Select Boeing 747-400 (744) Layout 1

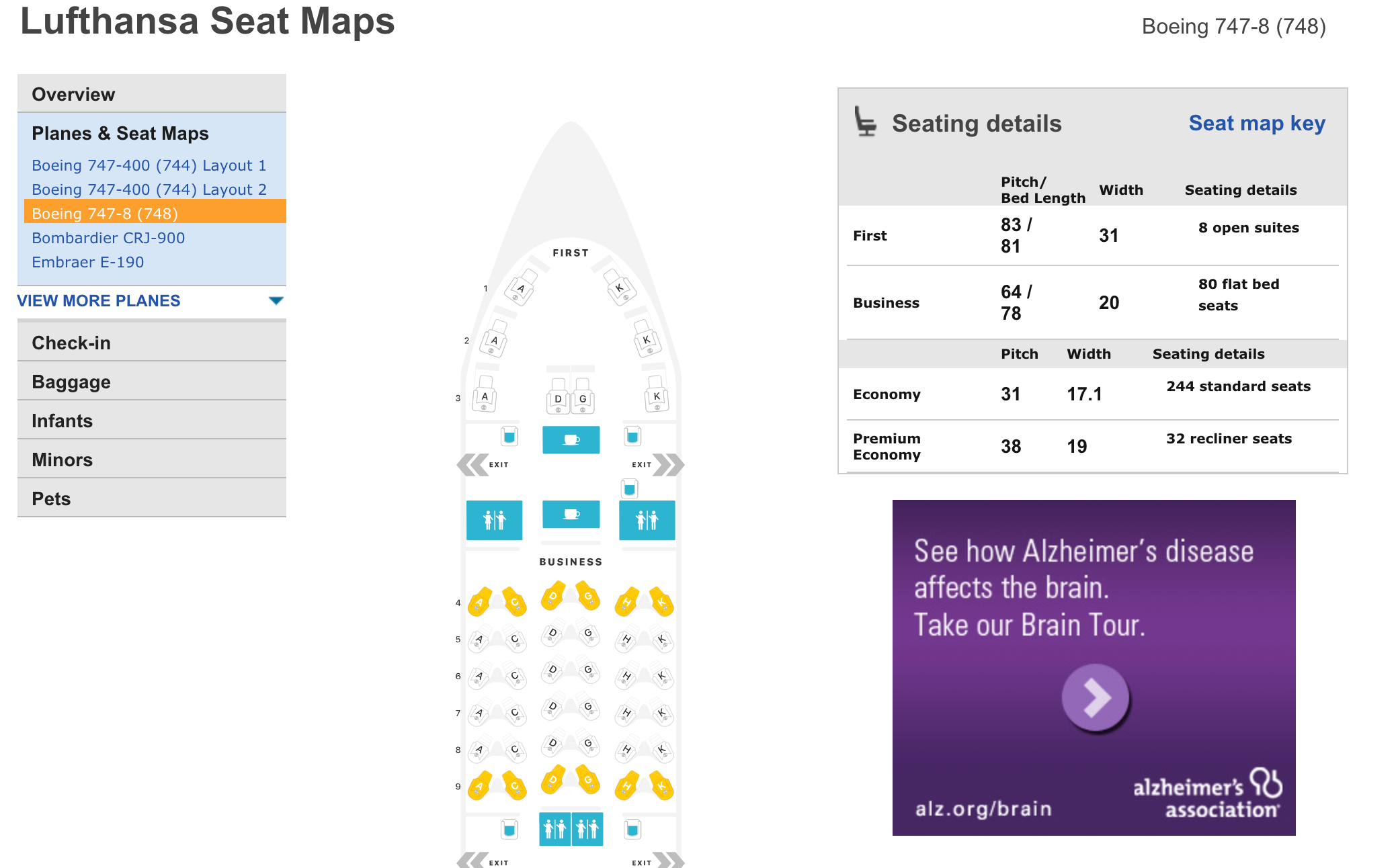point(149,165)
